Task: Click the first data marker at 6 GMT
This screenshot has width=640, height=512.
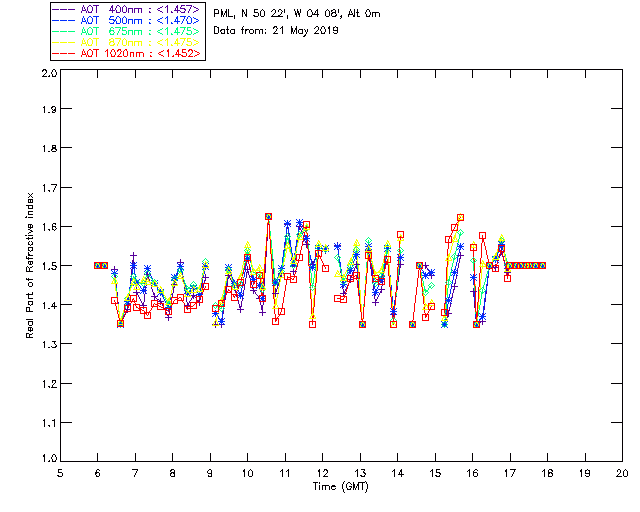Action: click(x=98, y=265)
